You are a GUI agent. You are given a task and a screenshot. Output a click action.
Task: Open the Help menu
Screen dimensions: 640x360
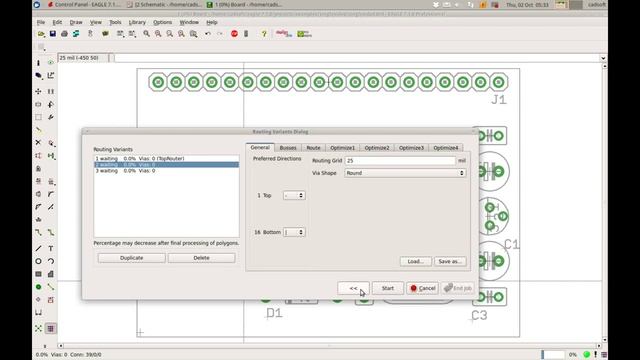pos(211,22)
